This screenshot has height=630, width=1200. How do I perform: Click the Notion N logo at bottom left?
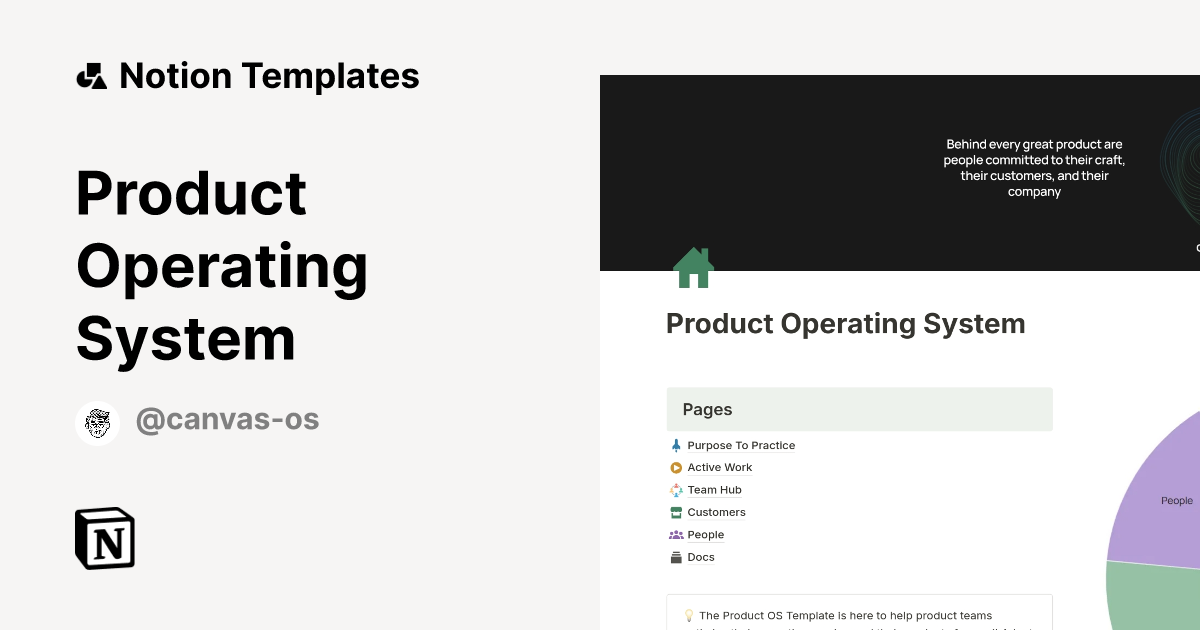(104, 538)
